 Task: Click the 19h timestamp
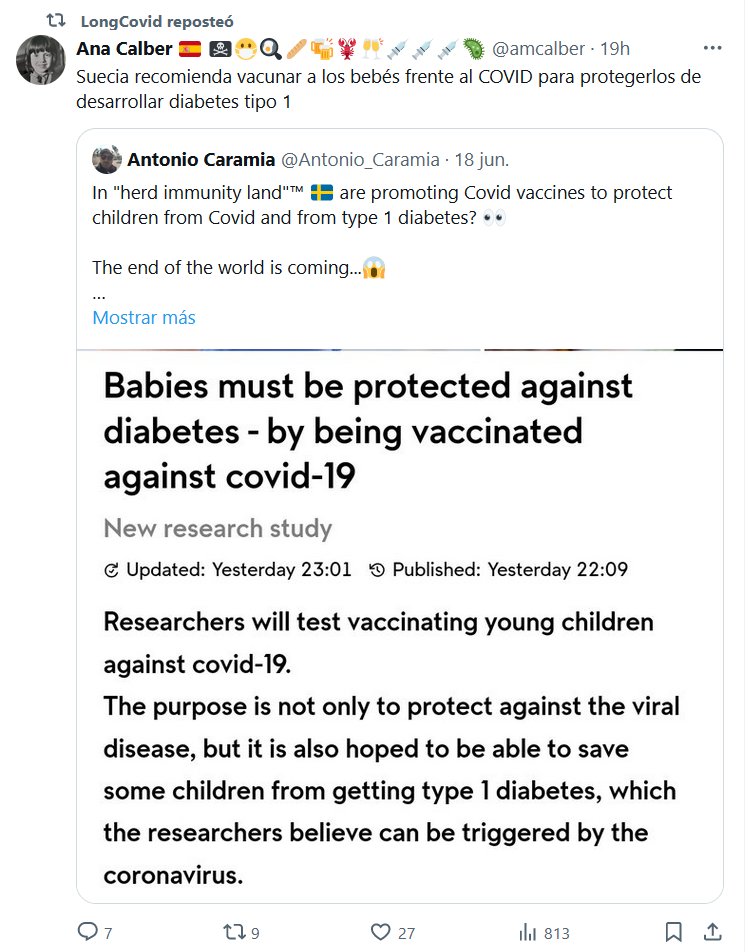614,48
